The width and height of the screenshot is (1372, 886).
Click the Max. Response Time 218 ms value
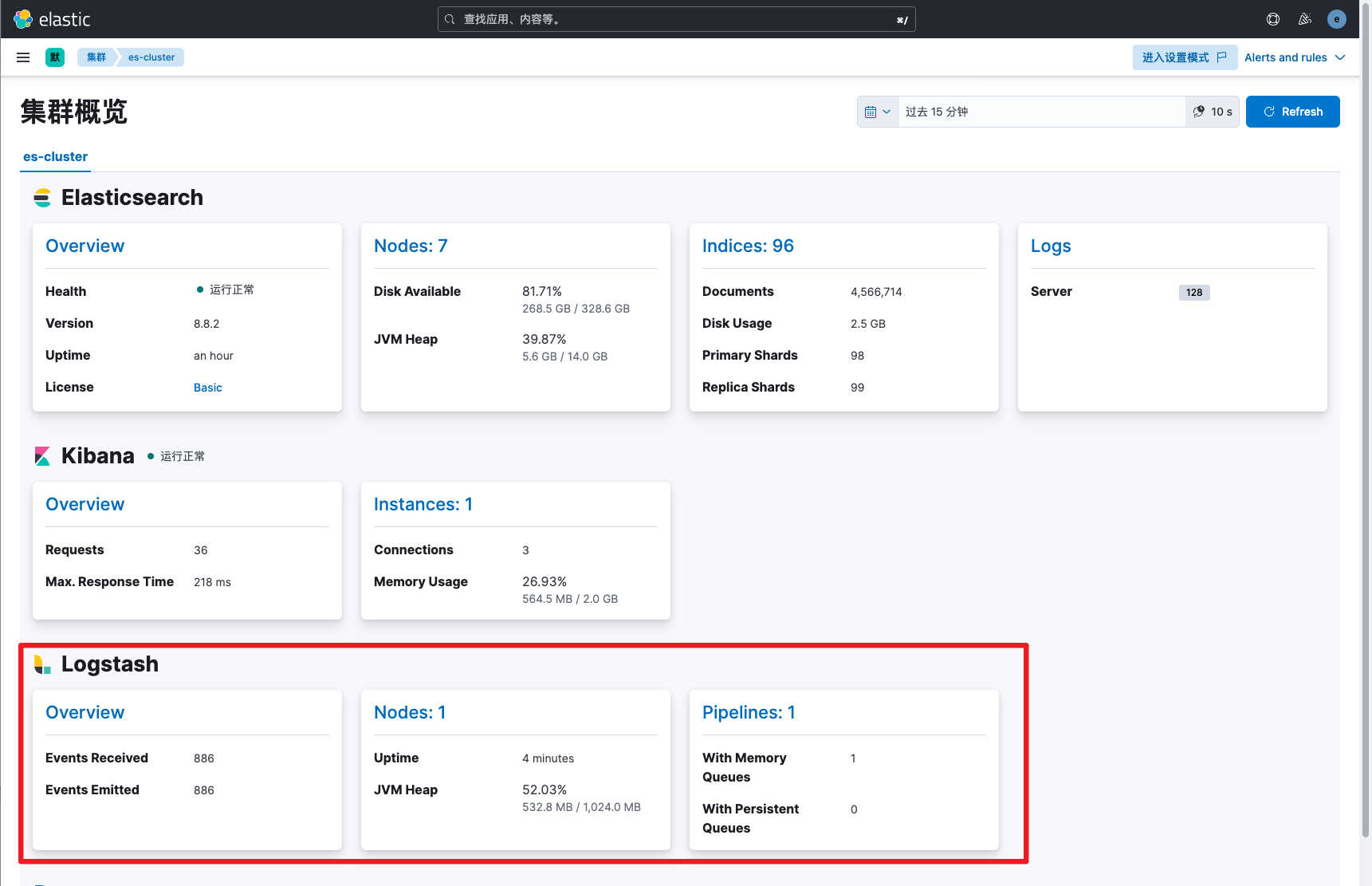(x=212, y=582)
